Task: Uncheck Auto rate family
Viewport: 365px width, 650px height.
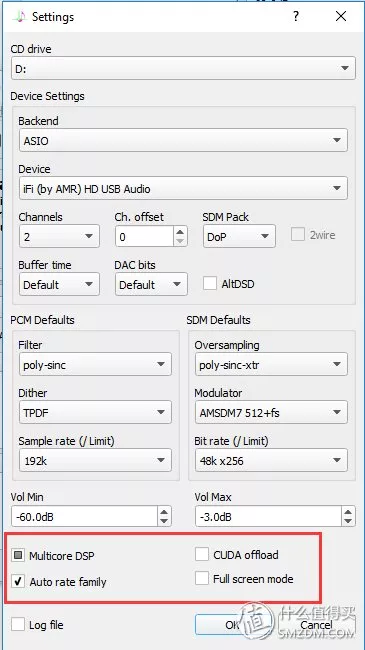Action: tap(18, 581)
